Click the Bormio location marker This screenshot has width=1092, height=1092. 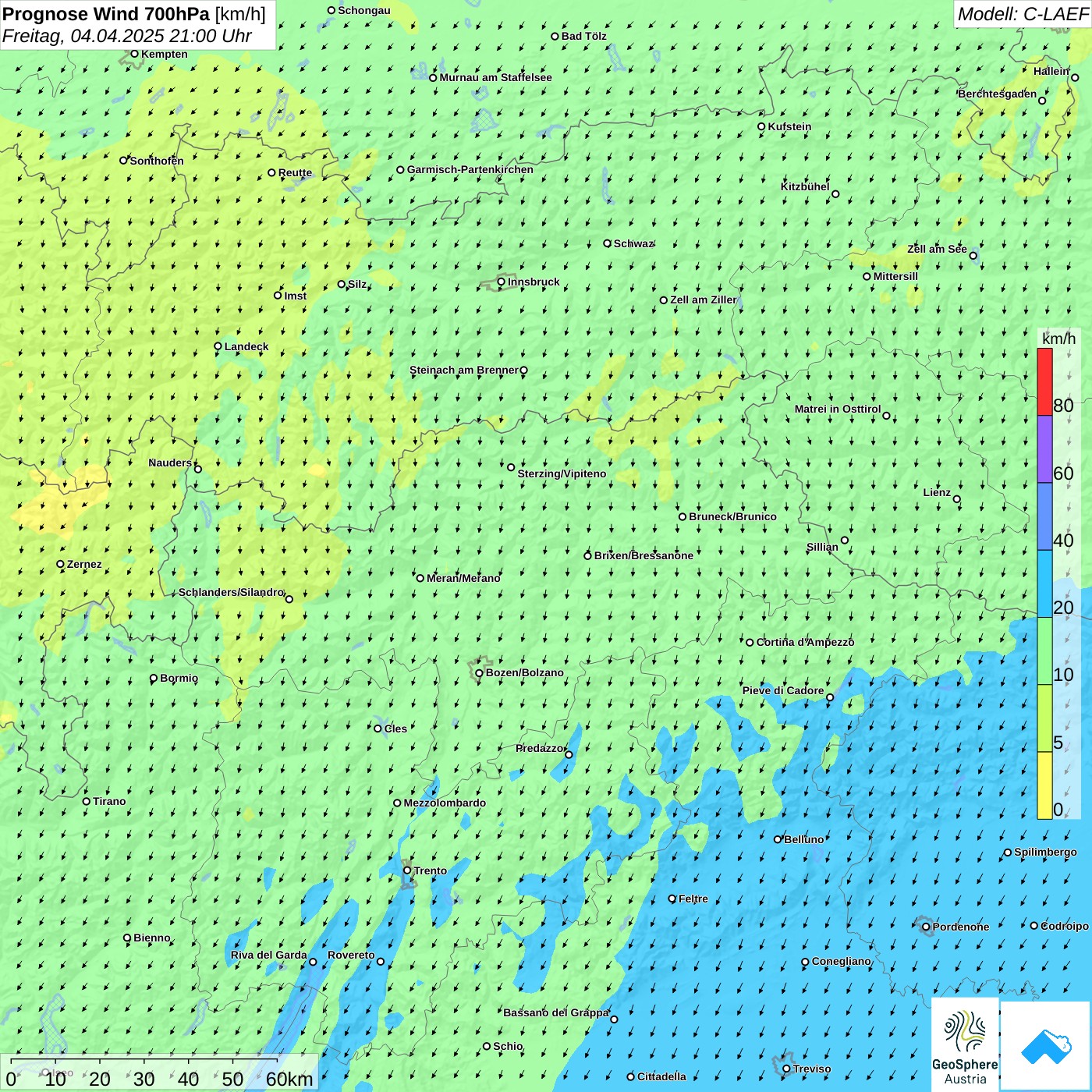pos(154,678)
